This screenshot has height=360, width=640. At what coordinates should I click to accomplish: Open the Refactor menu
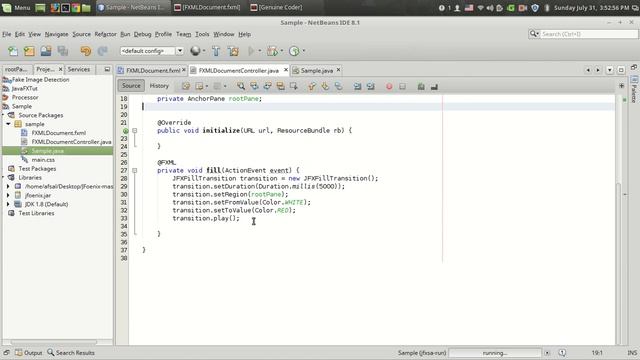(105, 34)
